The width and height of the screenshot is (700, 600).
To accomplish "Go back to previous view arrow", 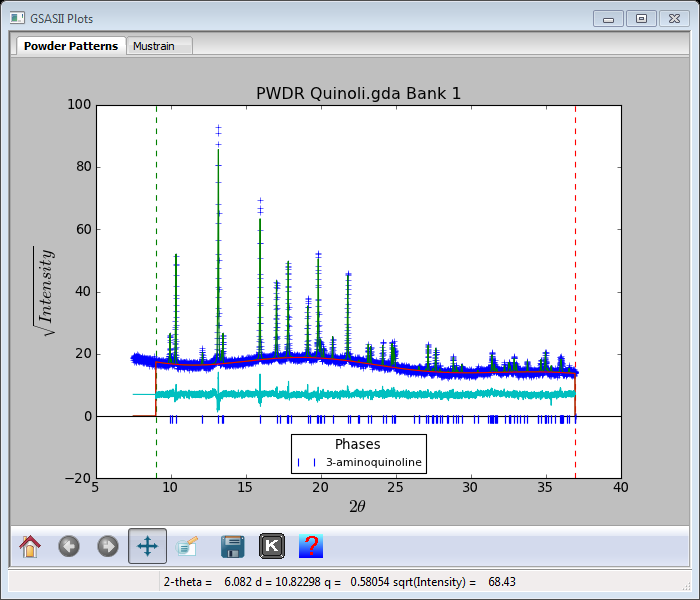I will [x=69, y=546].
